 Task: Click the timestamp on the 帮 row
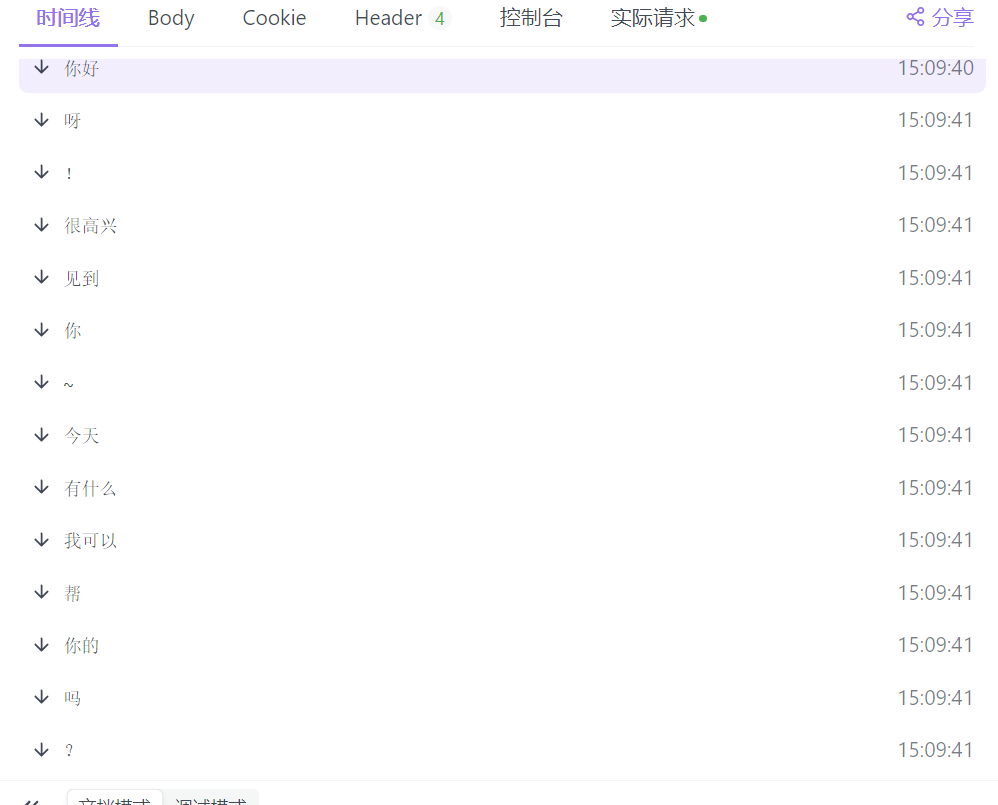[x=936, y=592]
